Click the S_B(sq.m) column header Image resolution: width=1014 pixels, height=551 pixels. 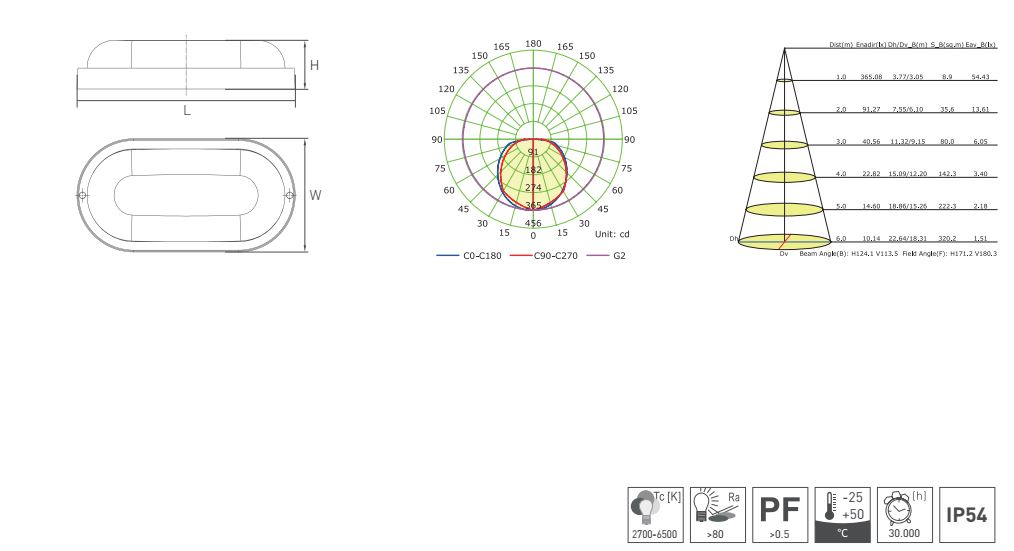947,45
